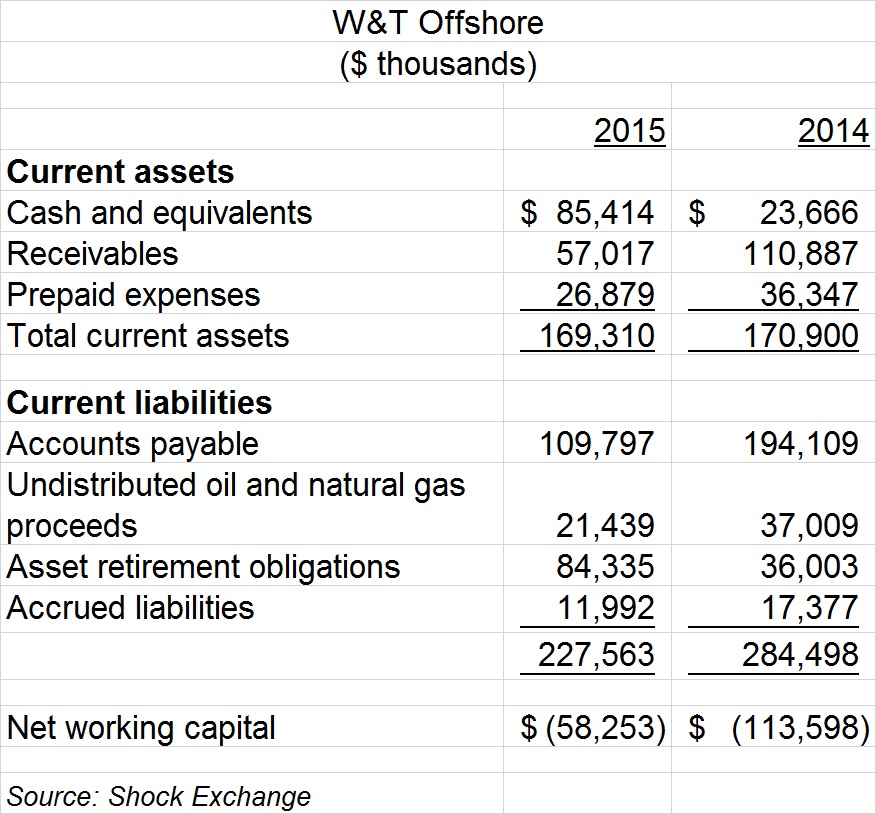Select the 2015 column header
Screen dimensions: 876x814
pyautogui.click(x=630, y=131)
